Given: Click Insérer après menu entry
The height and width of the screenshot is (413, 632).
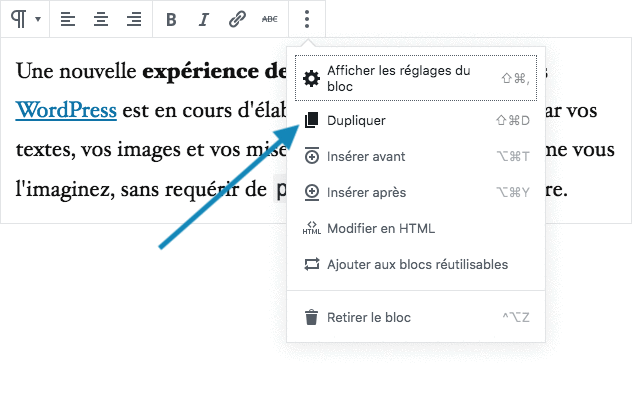Looking at the screenshot, I should click(366, 192).
